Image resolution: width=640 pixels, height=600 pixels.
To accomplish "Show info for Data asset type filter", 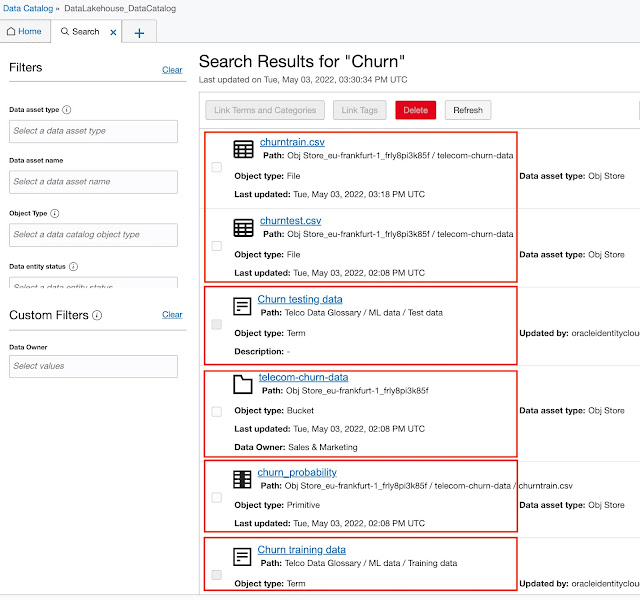I will pyautogui.click(x=67, y=110).
